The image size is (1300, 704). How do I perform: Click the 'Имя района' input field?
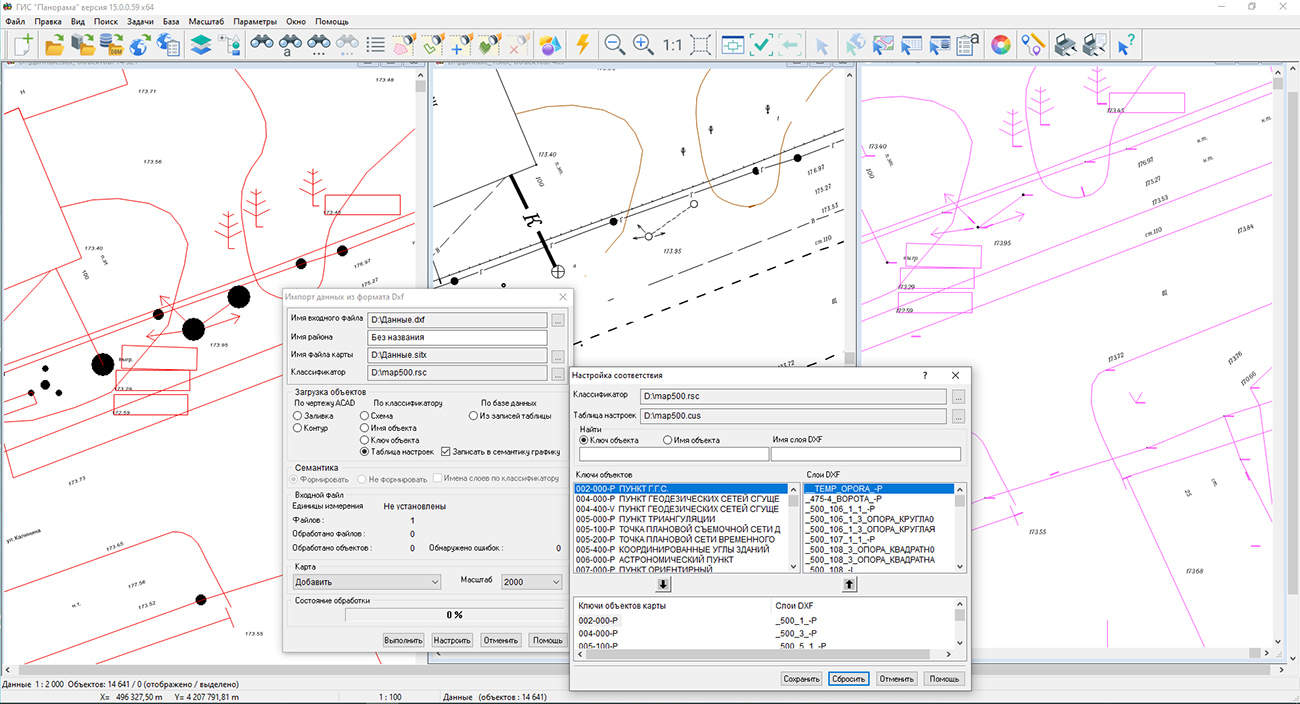[457, 338]
